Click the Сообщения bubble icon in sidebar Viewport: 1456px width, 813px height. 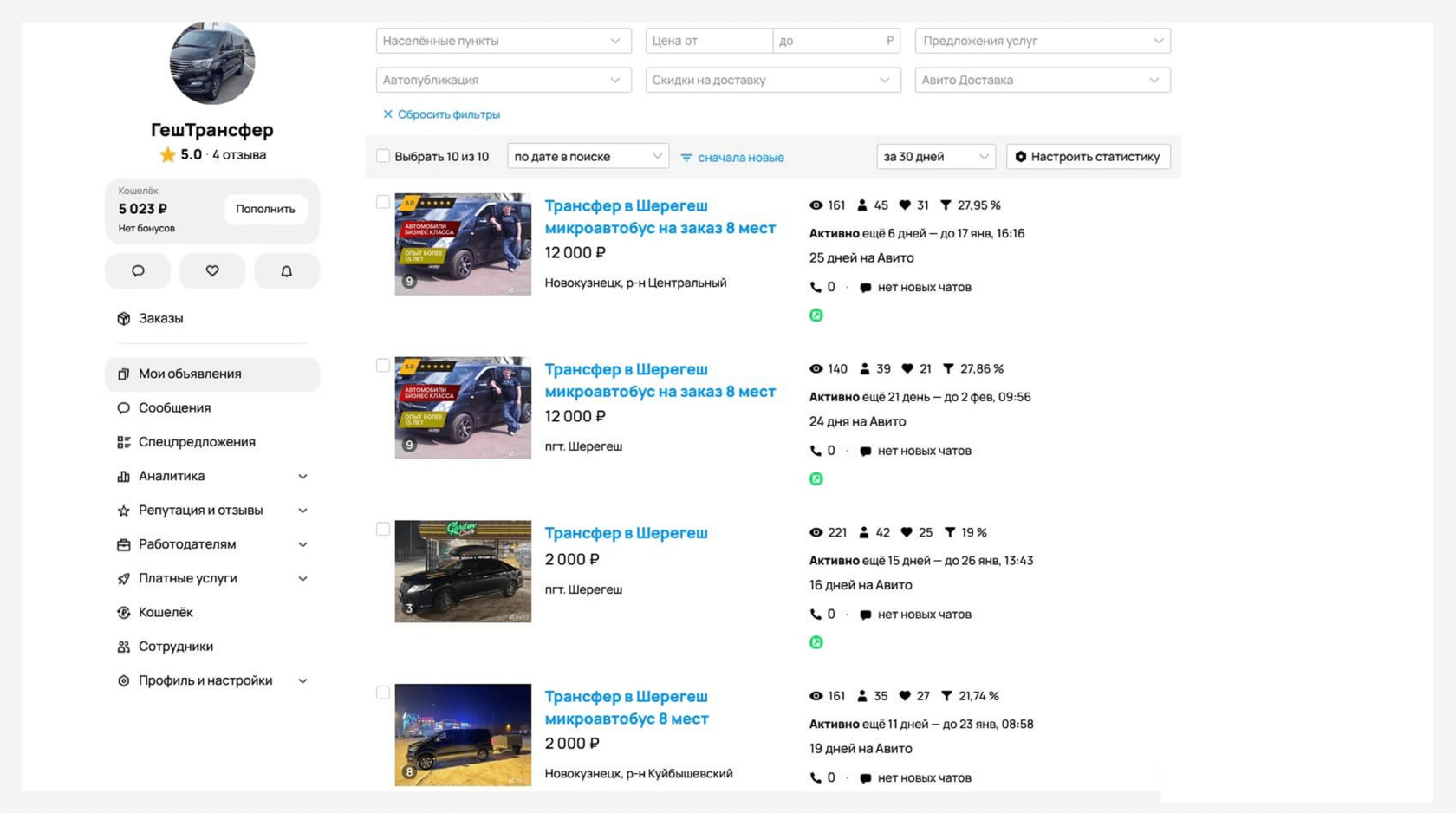tap(123, 407)
